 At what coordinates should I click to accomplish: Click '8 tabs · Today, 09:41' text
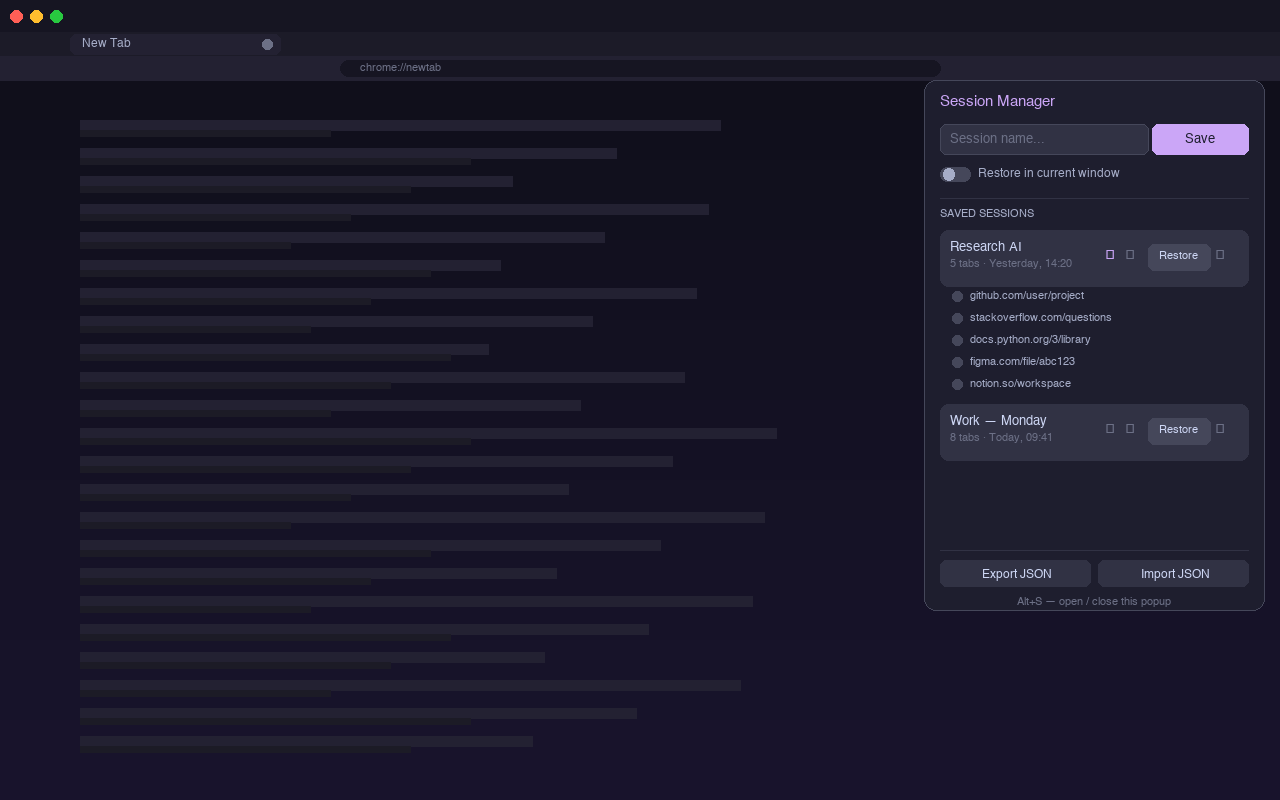click(x=1001, y=438)
